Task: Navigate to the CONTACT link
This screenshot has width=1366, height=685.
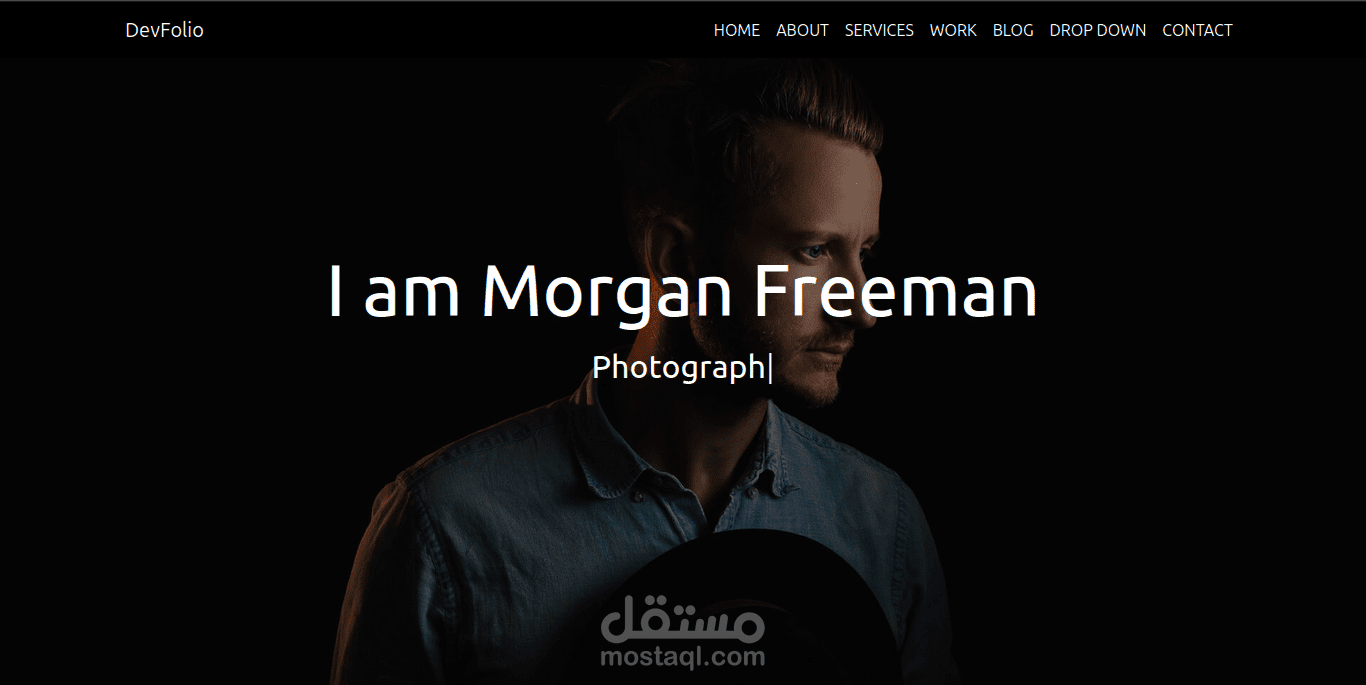Action: [x=1197, y=30]
